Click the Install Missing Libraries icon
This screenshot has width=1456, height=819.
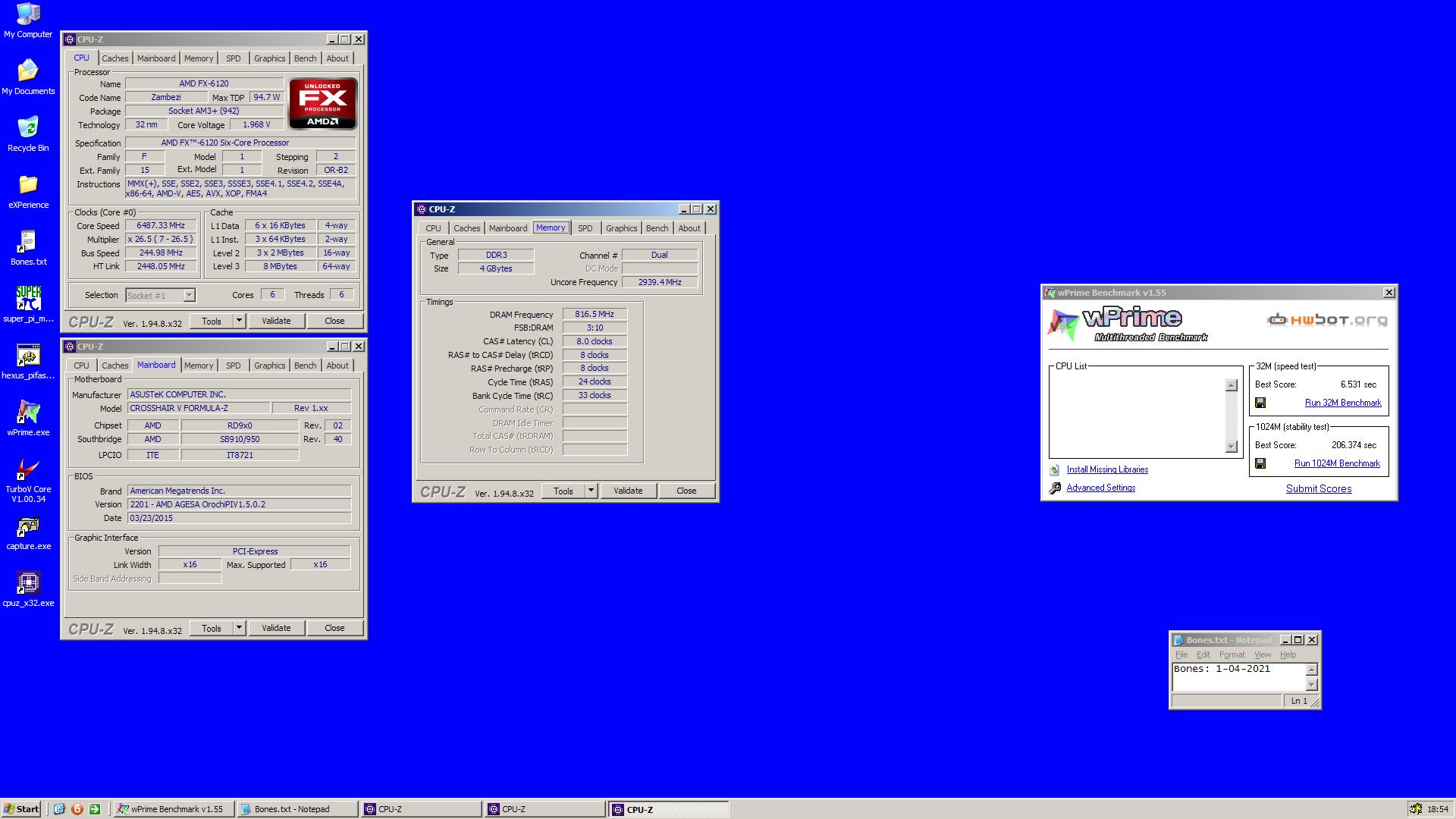click(1054, 470)
